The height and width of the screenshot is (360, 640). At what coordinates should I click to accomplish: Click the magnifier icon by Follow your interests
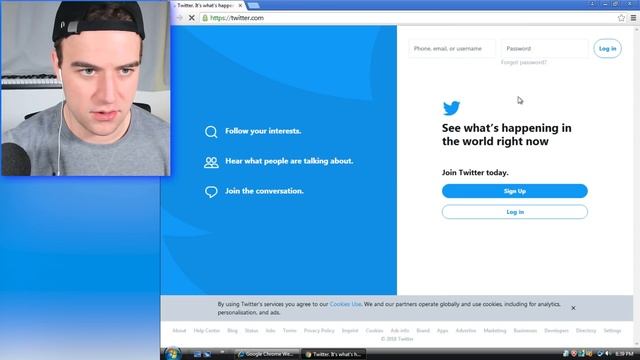coord(211,131)
